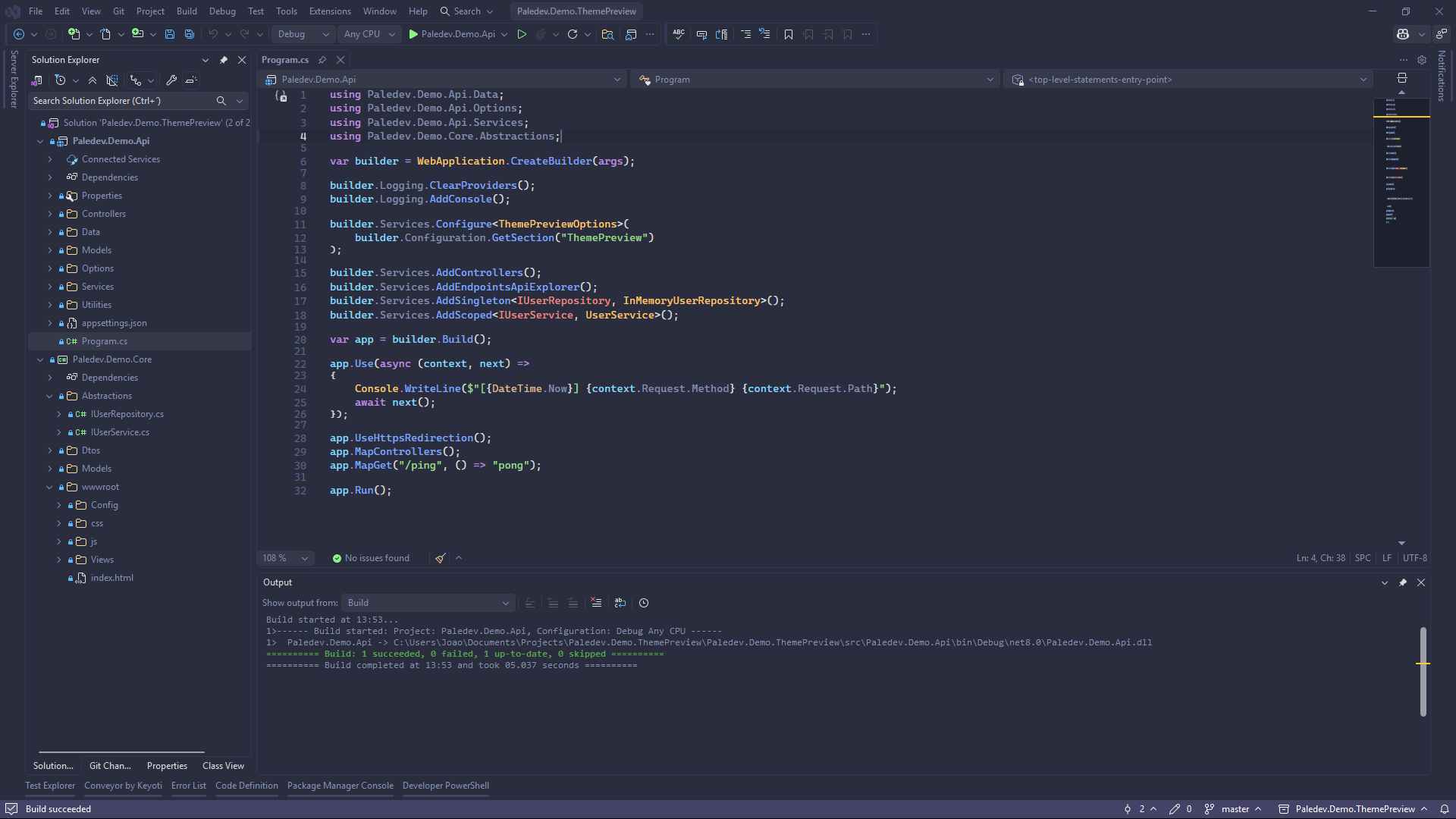The height and width of the screenshot is (819, 1456).
Task: Open Paledev.Demo.Api project navigation dropdown
Action: pyautogui.click(x=444, y=80)
